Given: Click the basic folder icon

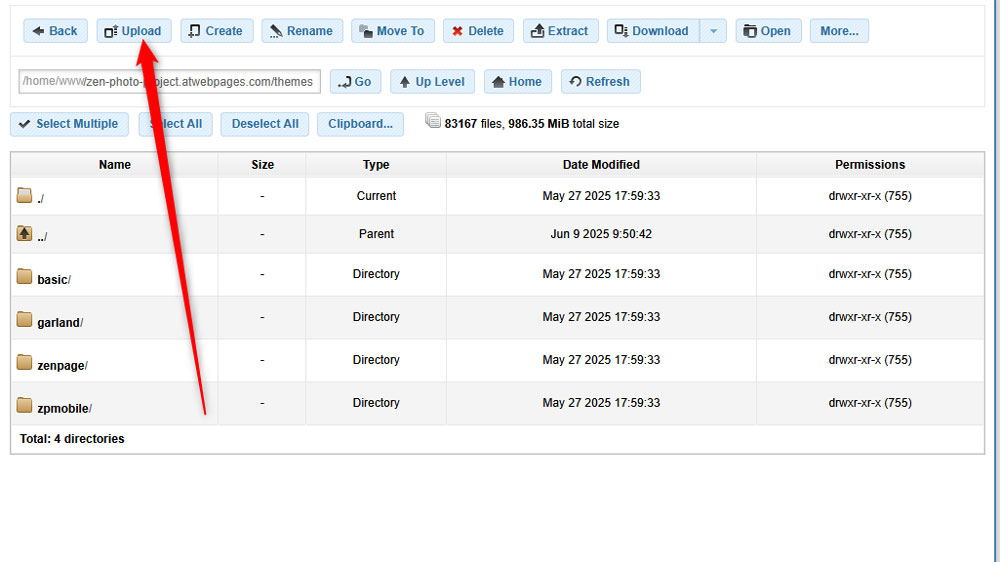Looking at the screenshot, I should 25,276.
